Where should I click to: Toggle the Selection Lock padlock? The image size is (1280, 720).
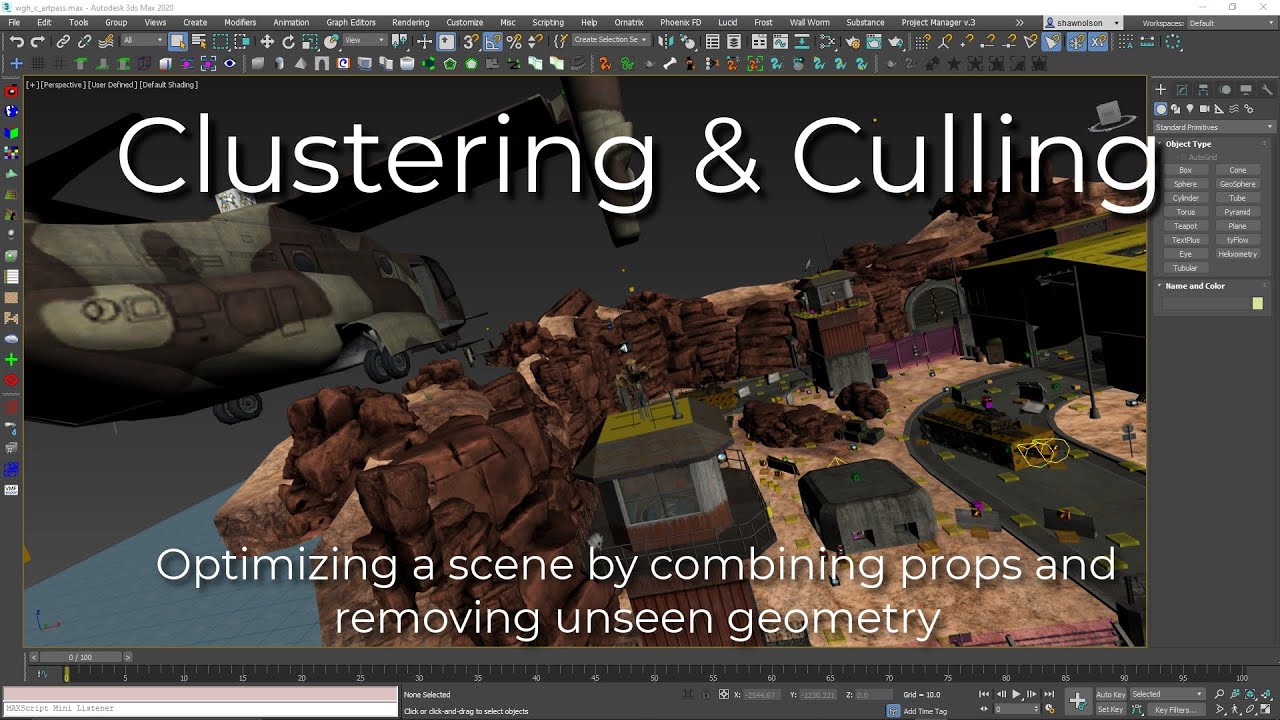[x=705, y=694]
